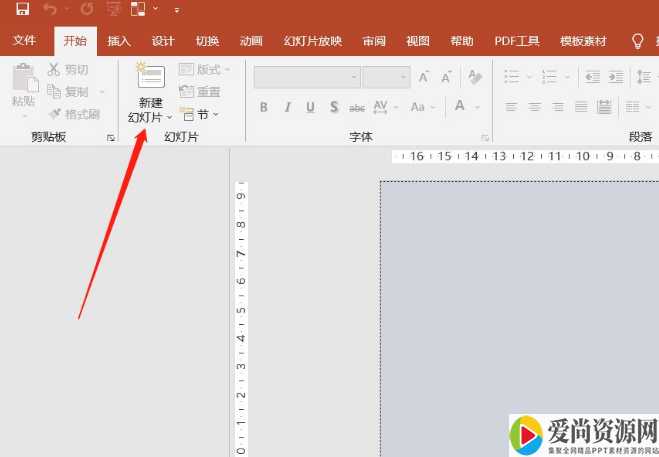The height and width of the screenshot is (457, 659).
Task: Center align text
Action: [535, 107]
